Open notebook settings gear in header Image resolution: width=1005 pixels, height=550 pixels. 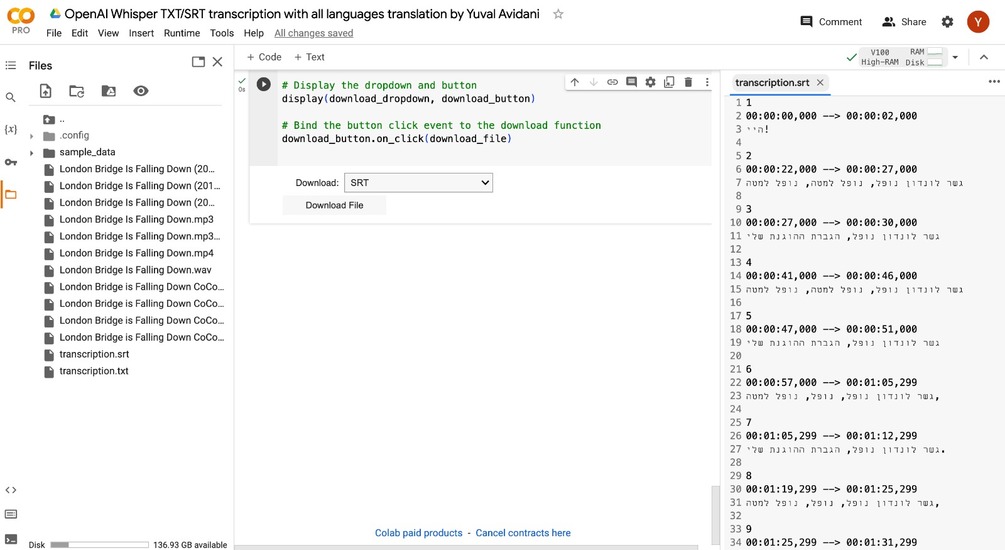(947, 22)
